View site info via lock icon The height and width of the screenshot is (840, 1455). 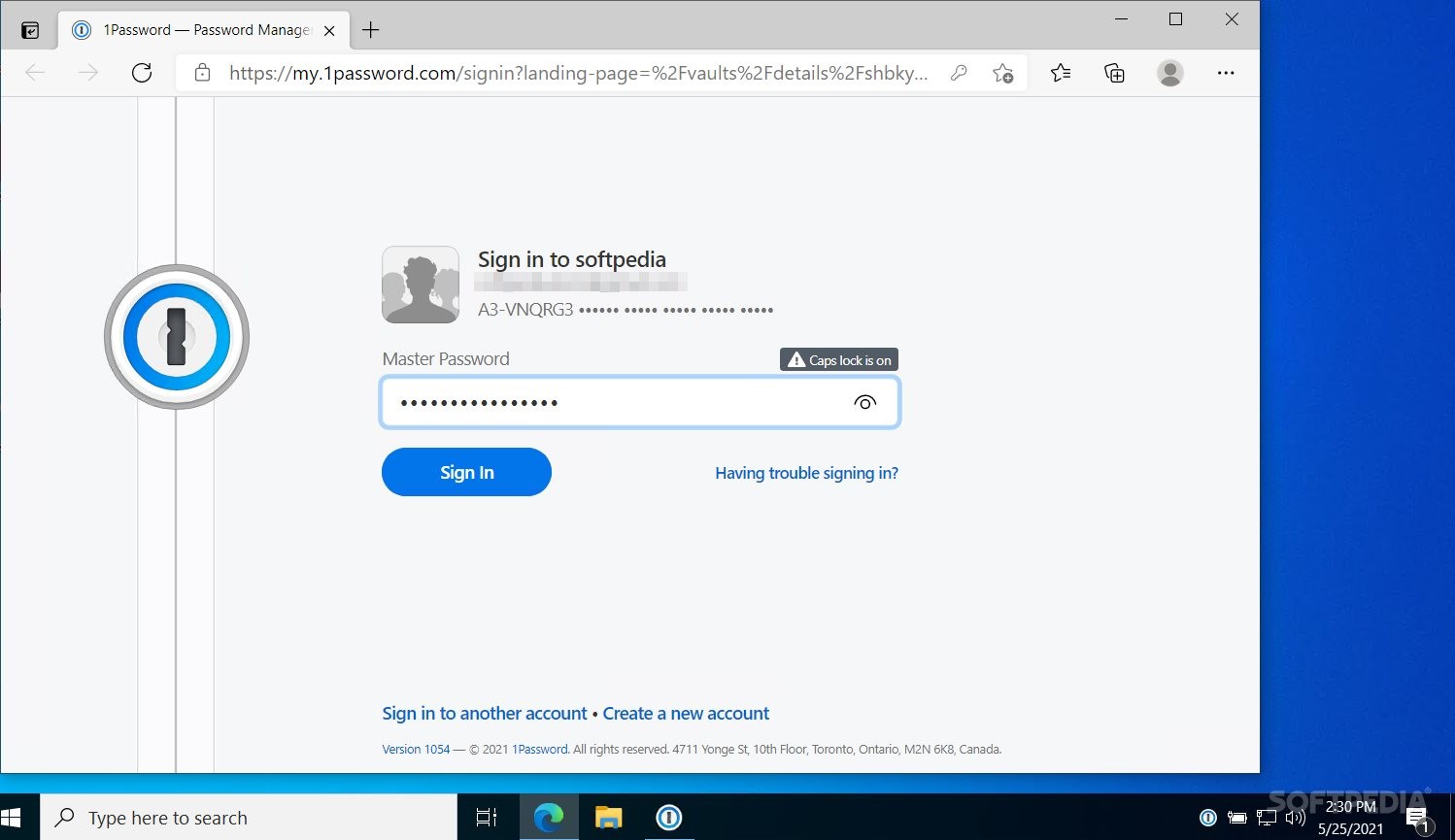(202, 73)
